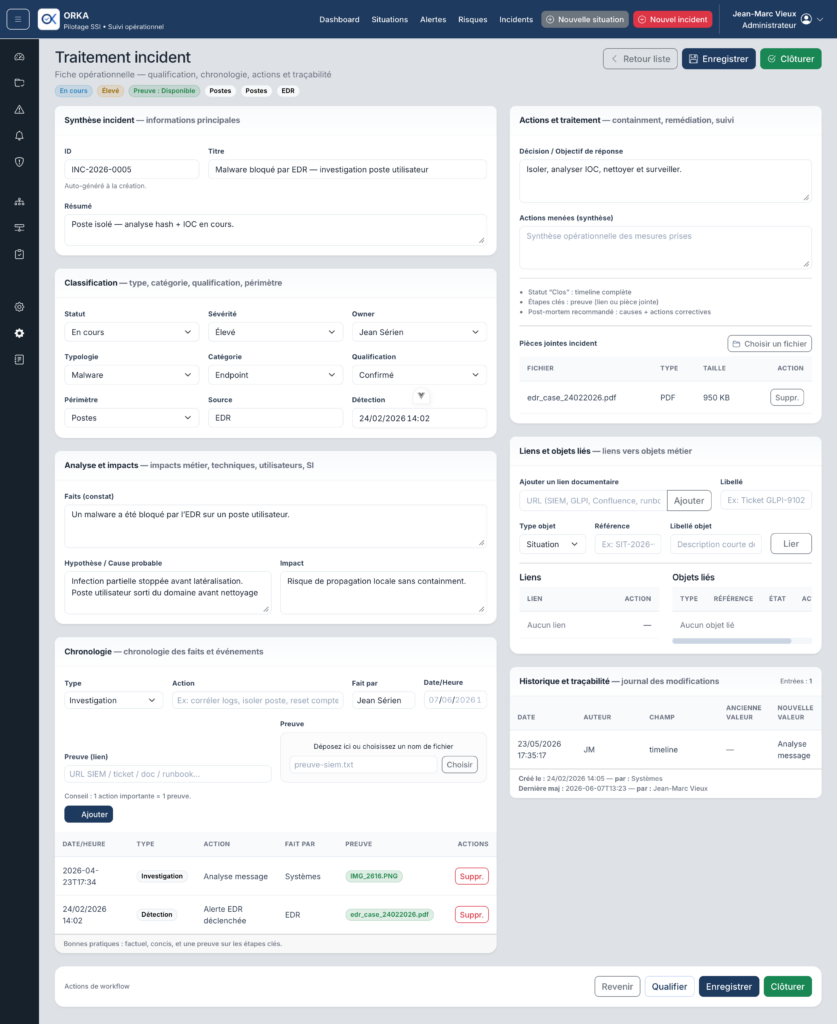
Task: Click the Référence SIT-2026 field
Action: coord(627,544)
